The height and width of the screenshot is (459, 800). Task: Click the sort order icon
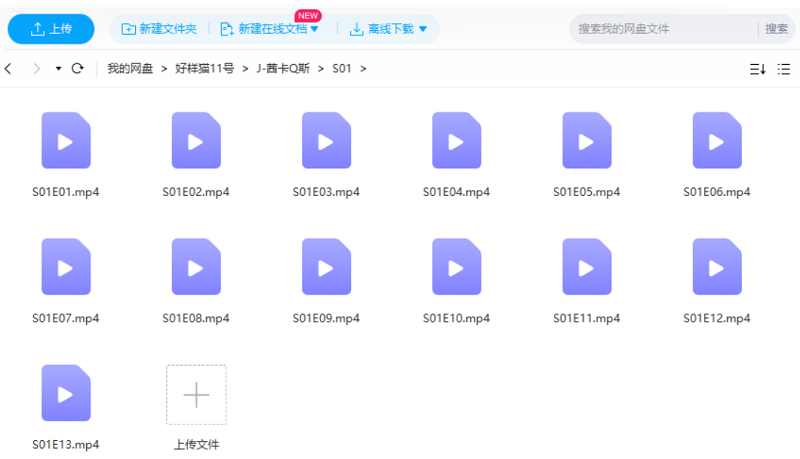[757, 69]
